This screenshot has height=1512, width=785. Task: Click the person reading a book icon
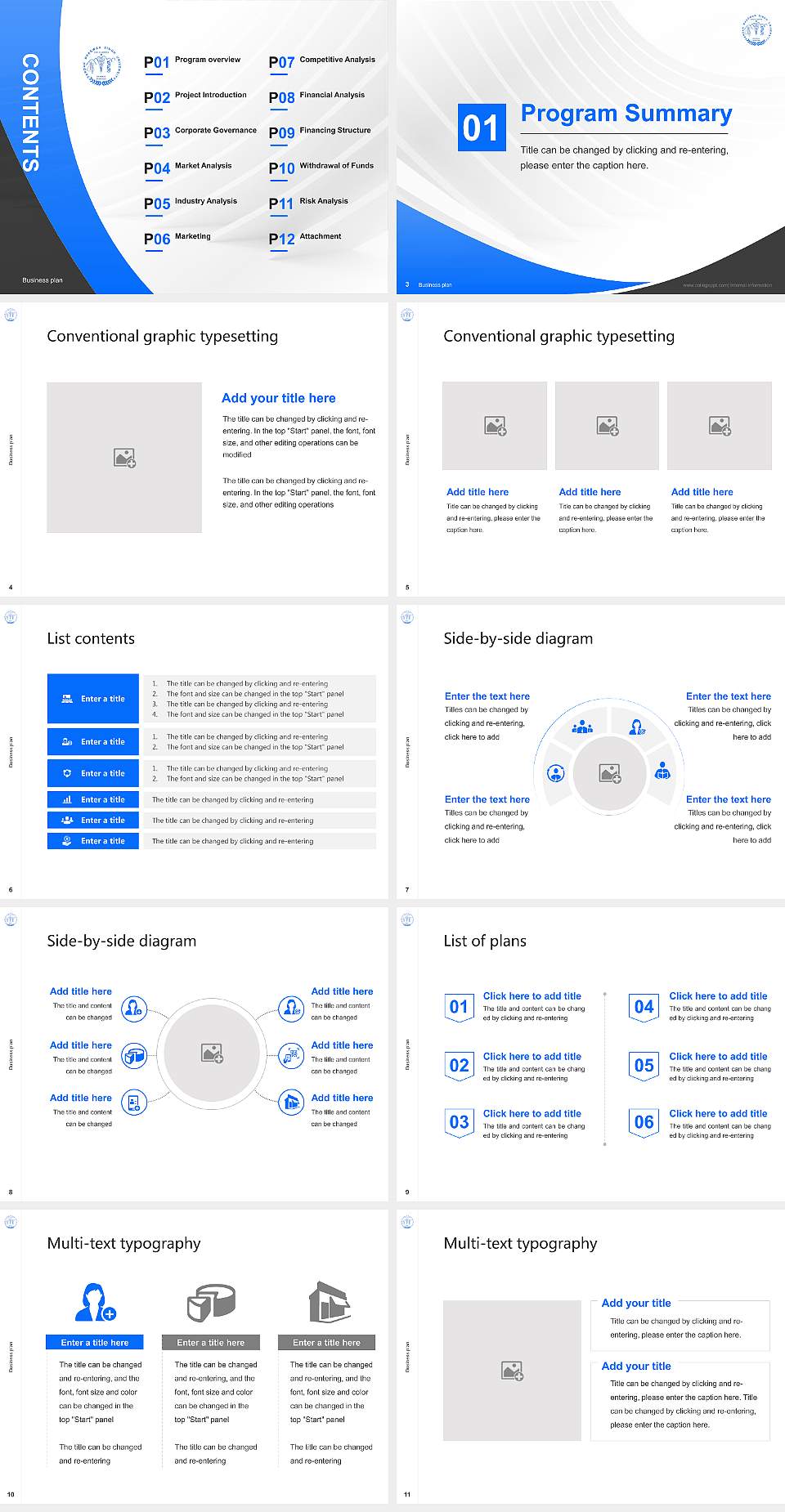point(662,771)
